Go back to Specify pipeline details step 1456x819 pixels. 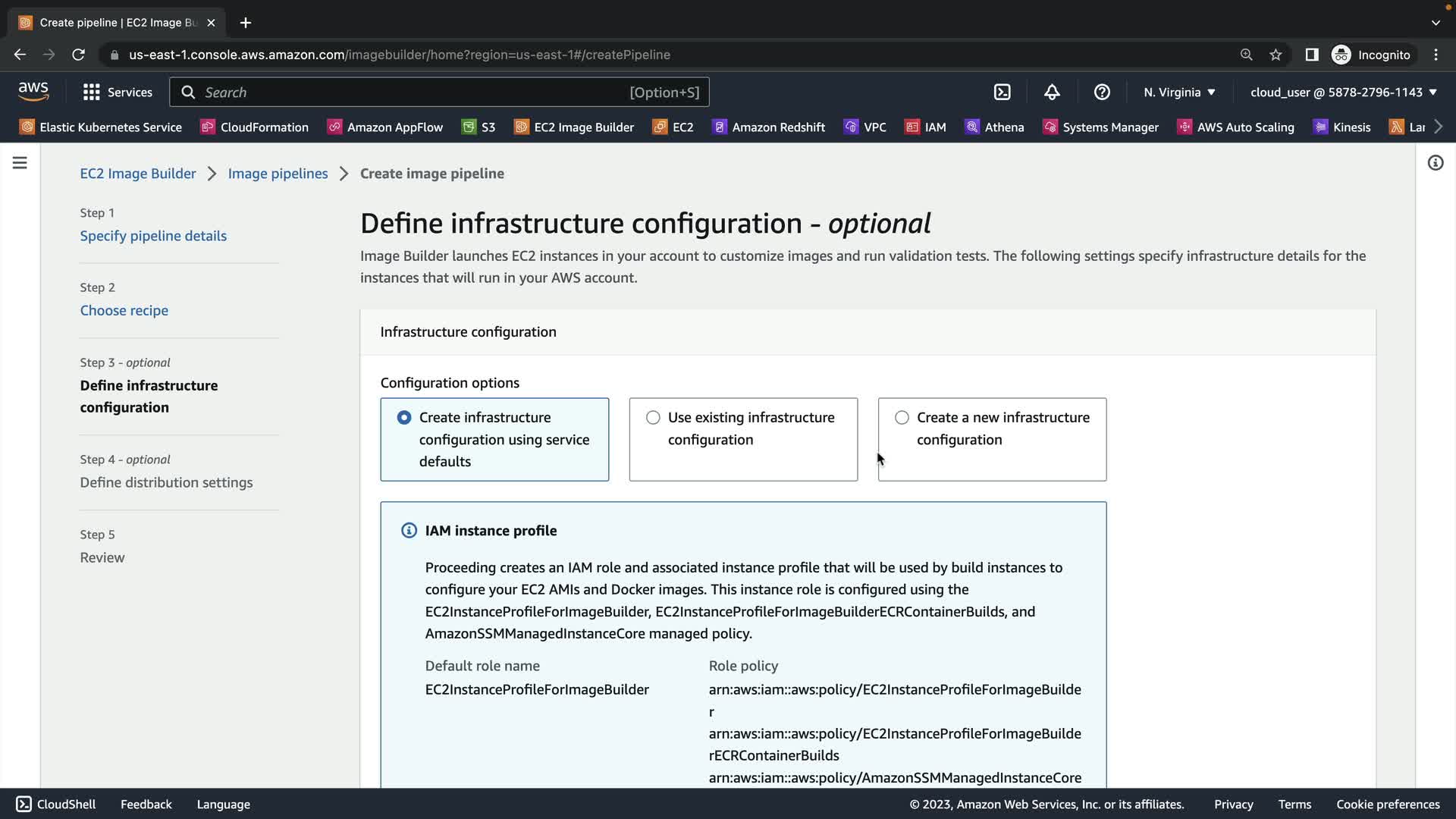coord(153,236)
